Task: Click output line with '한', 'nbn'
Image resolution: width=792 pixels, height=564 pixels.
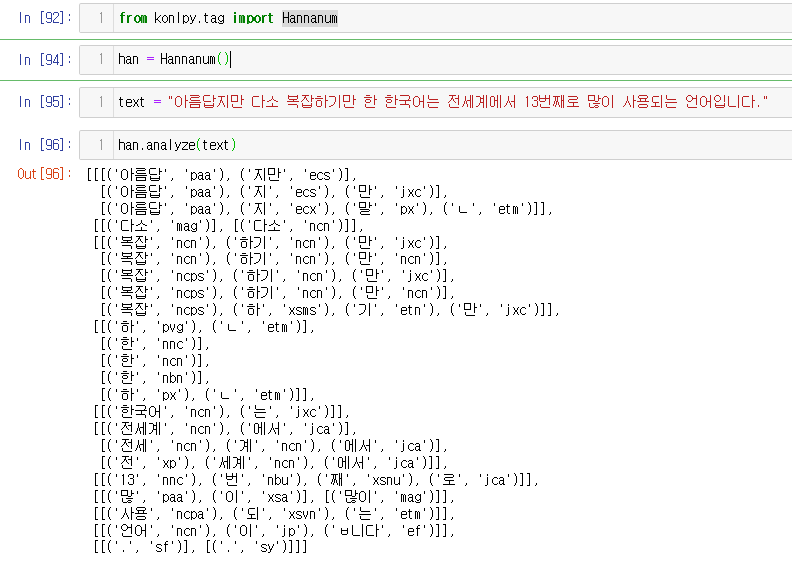Action: [155, 378]
